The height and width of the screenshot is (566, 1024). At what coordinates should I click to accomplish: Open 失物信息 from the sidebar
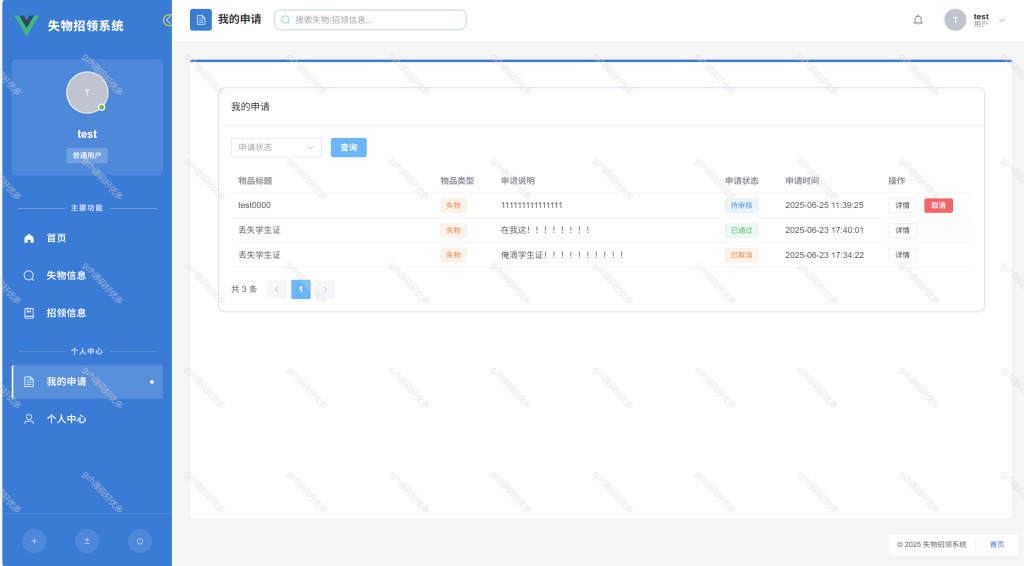[88, 275]
